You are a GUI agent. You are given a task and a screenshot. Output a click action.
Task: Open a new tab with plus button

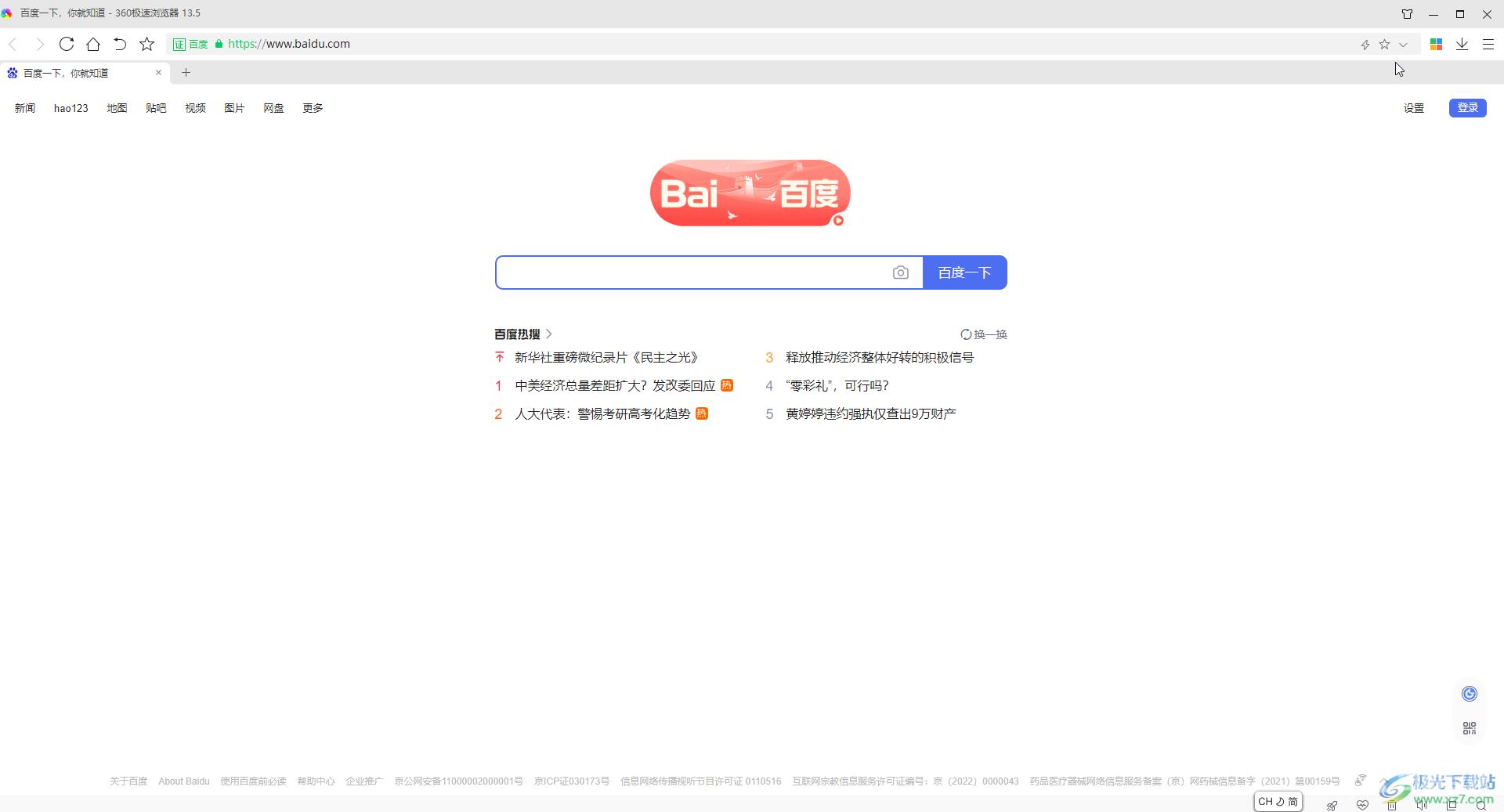[x=186, y=72]
